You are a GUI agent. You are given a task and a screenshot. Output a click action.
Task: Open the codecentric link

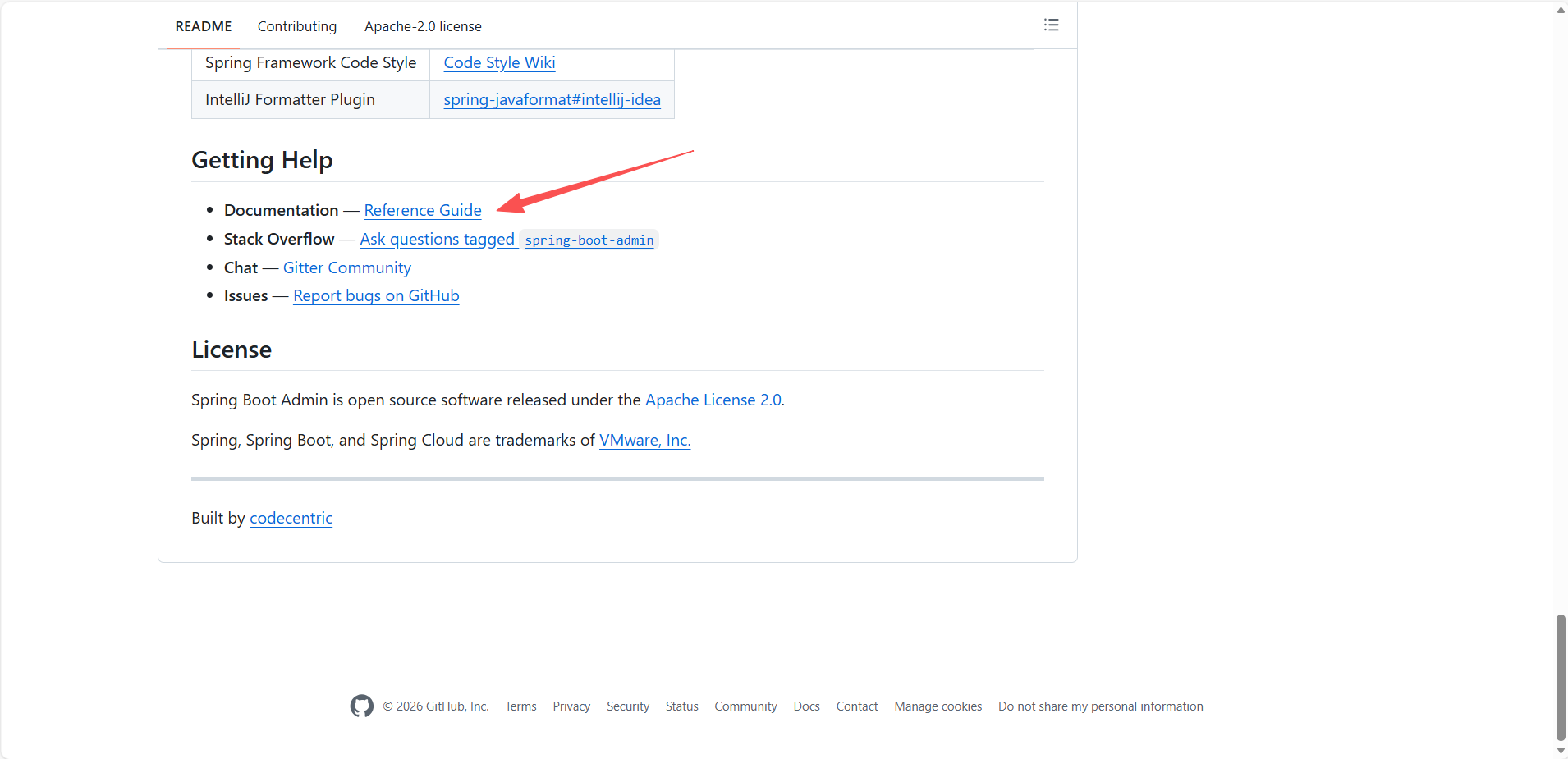pos(291,518)
